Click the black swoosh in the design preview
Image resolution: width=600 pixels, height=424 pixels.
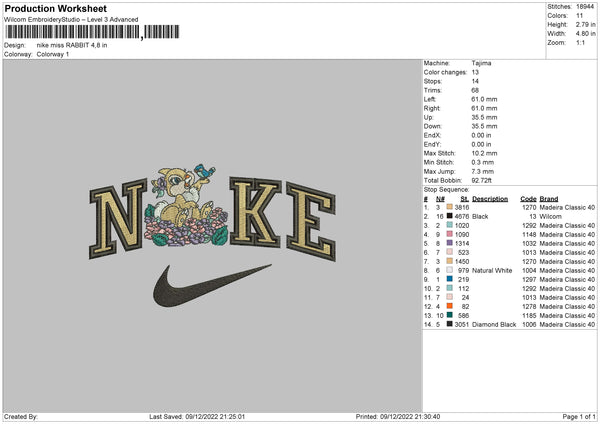(211, 286)
